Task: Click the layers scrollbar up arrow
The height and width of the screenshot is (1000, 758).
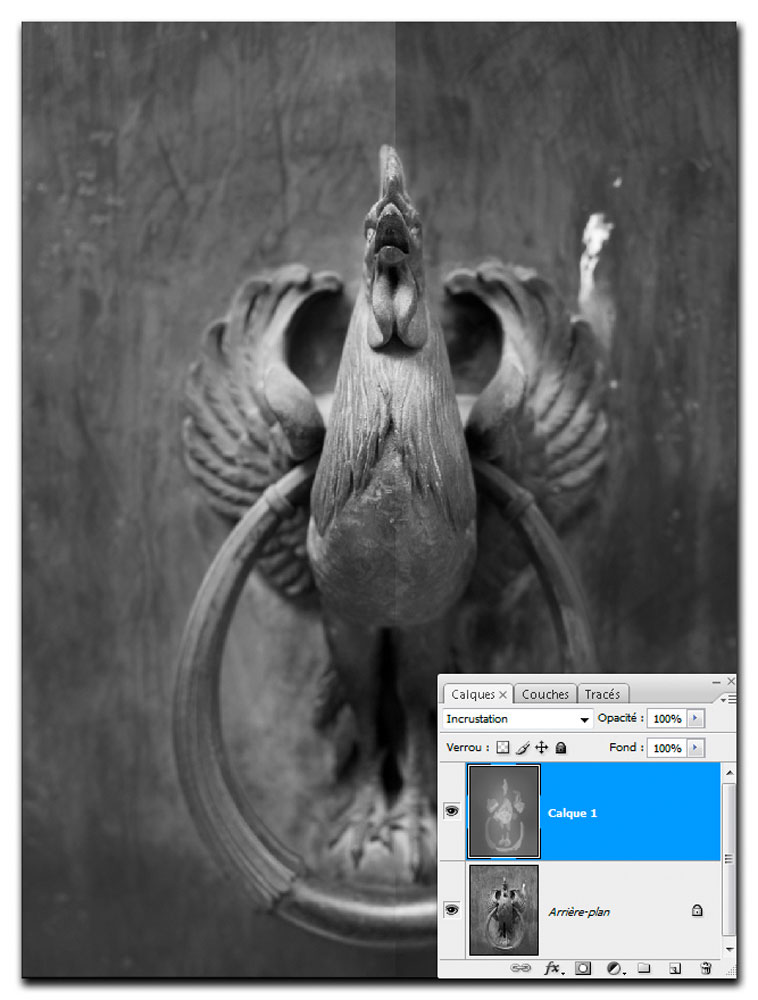Action: (729, 773)
